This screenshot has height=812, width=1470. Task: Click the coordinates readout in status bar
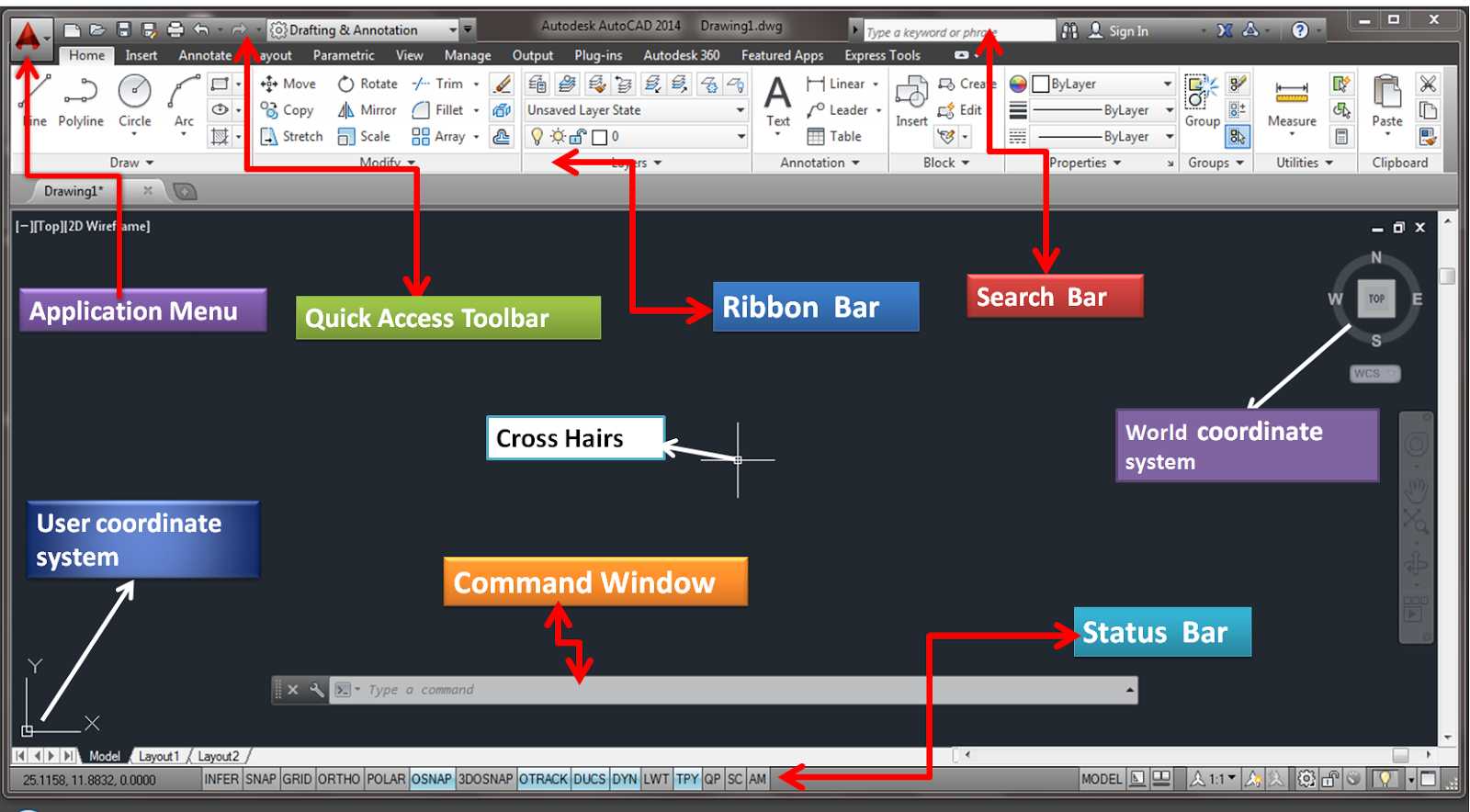tap(89, 780)
